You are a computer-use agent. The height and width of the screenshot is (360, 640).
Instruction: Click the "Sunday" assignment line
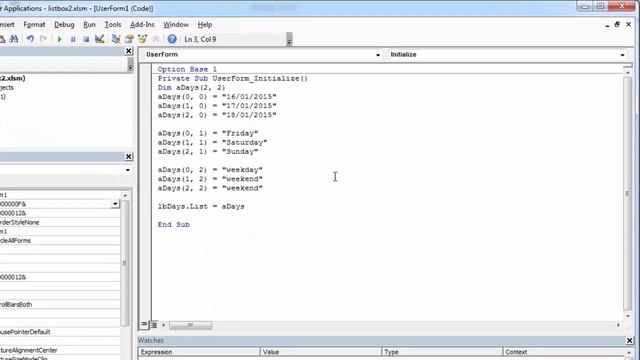pyautogui.click(x=208, y=151)
